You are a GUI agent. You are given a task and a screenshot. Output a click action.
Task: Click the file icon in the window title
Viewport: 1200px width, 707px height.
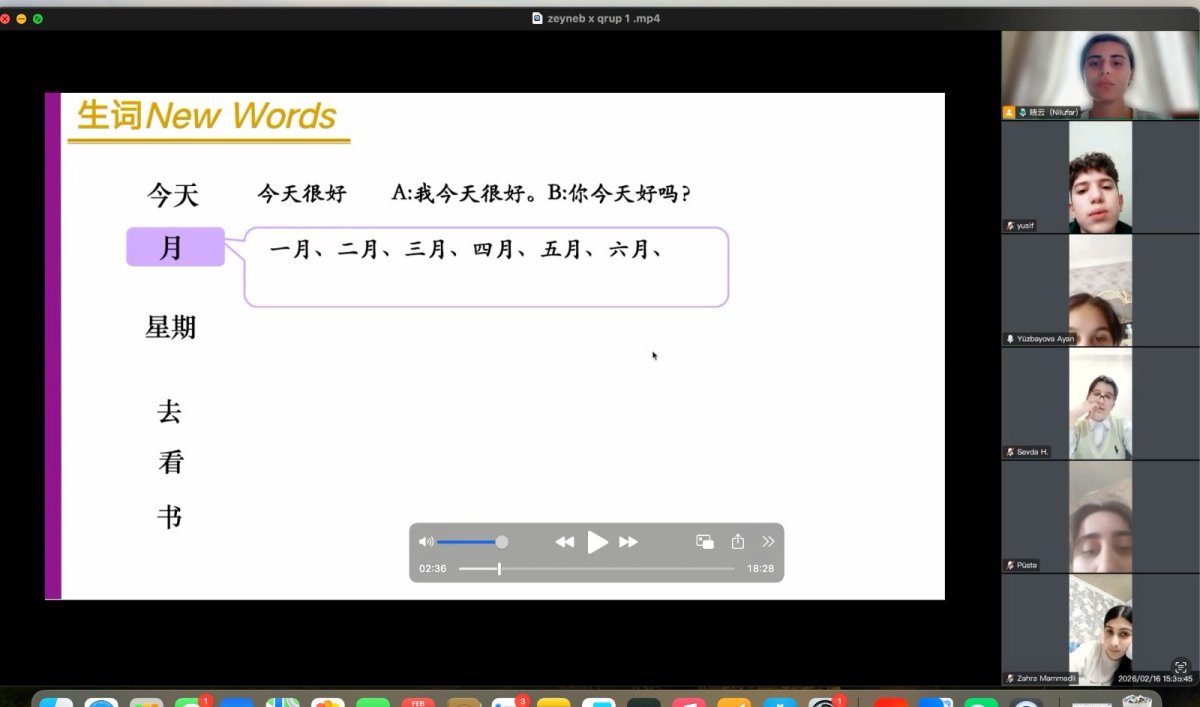[537, 18]
